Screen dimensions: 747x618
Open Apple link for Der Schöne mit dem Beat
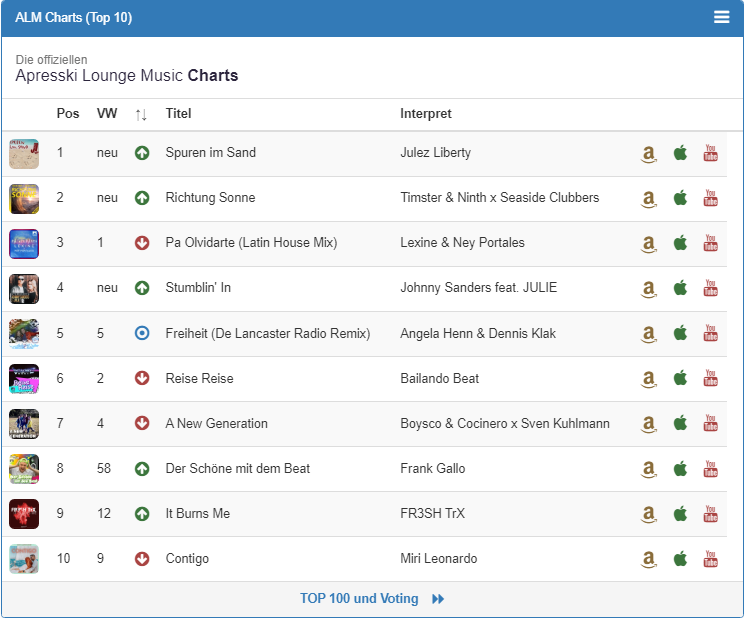click(680, 468)
